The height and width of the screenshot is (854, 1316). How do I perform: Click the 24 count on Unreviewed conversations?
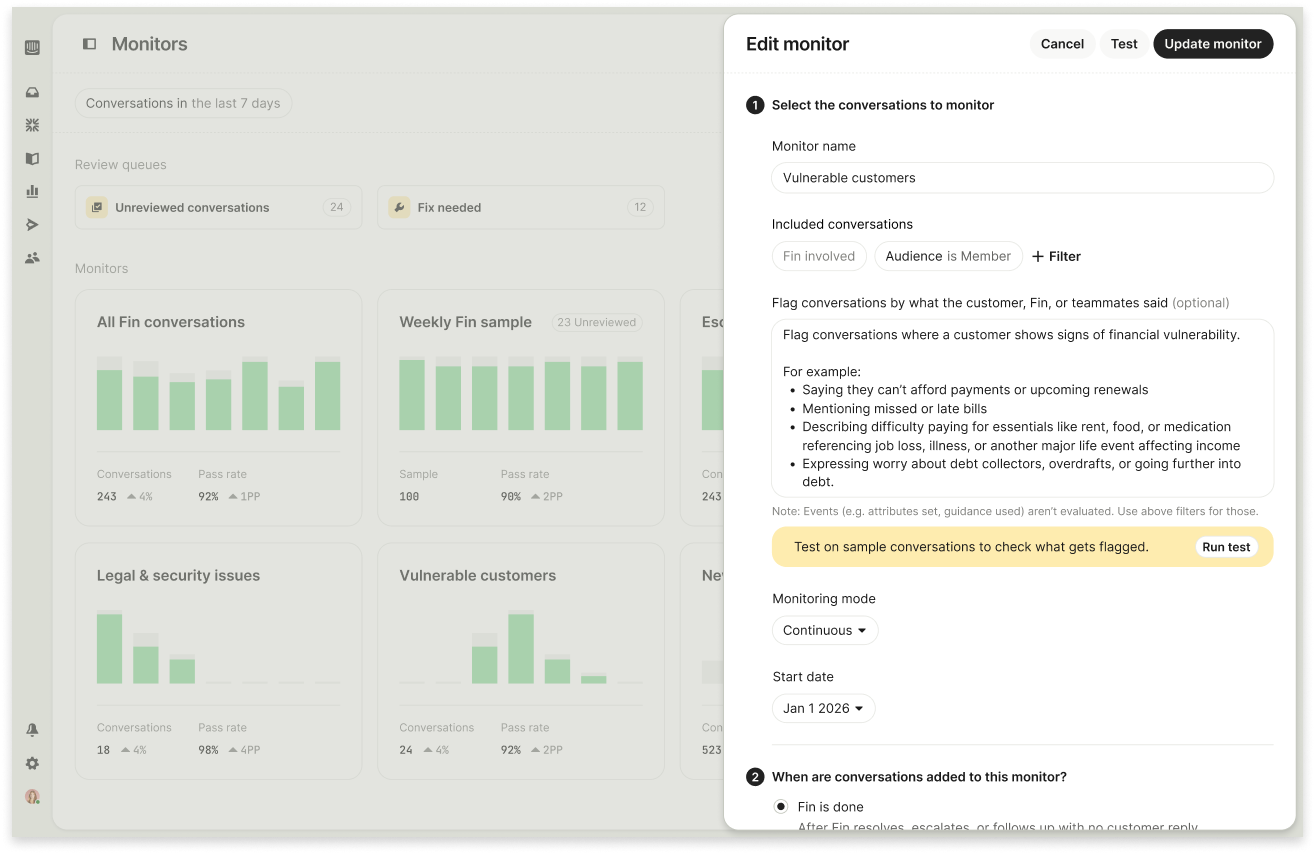click(x=337, y=207)
